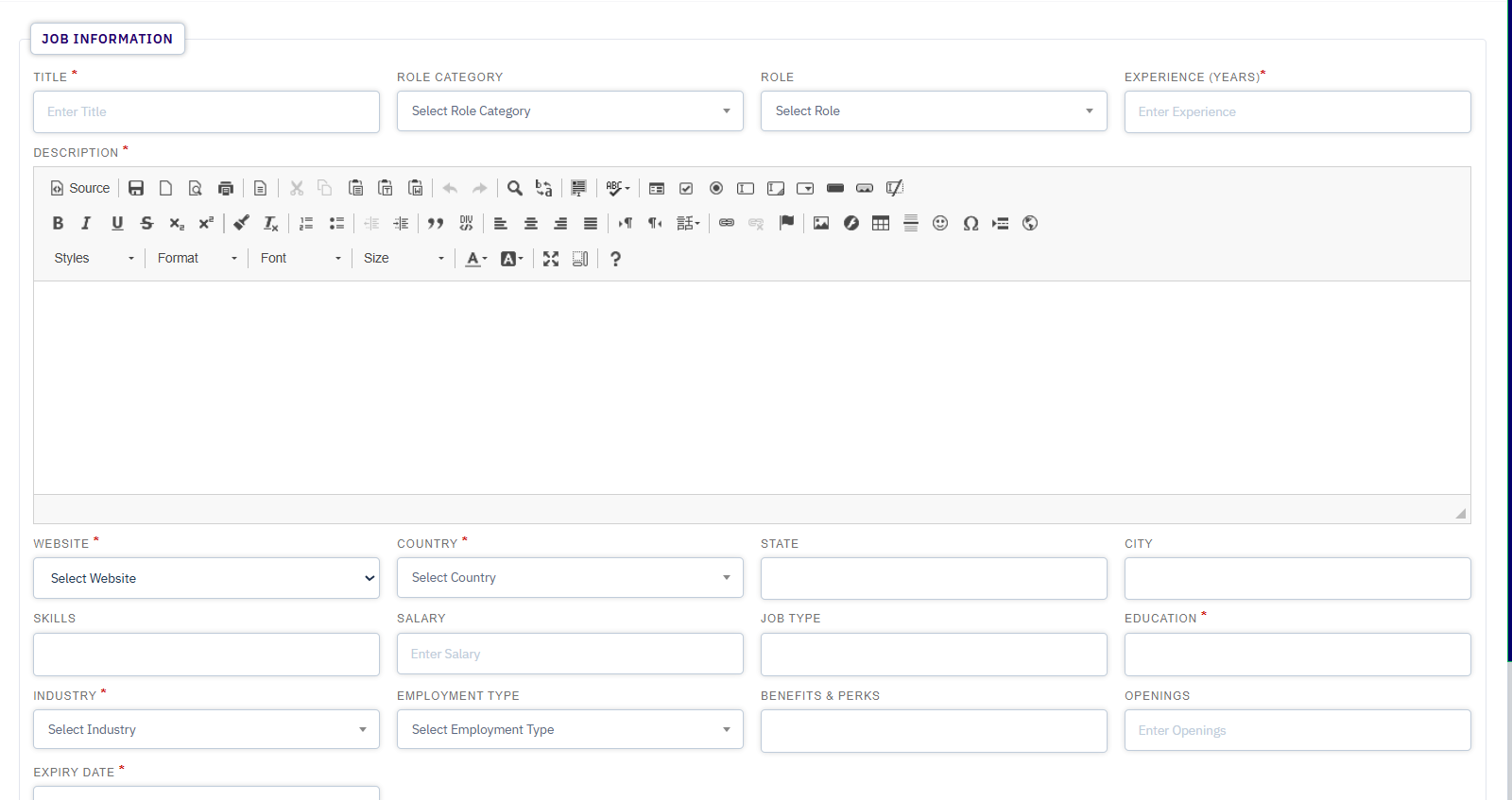
Task: Maximize the editor window
Action: [551, 259]
